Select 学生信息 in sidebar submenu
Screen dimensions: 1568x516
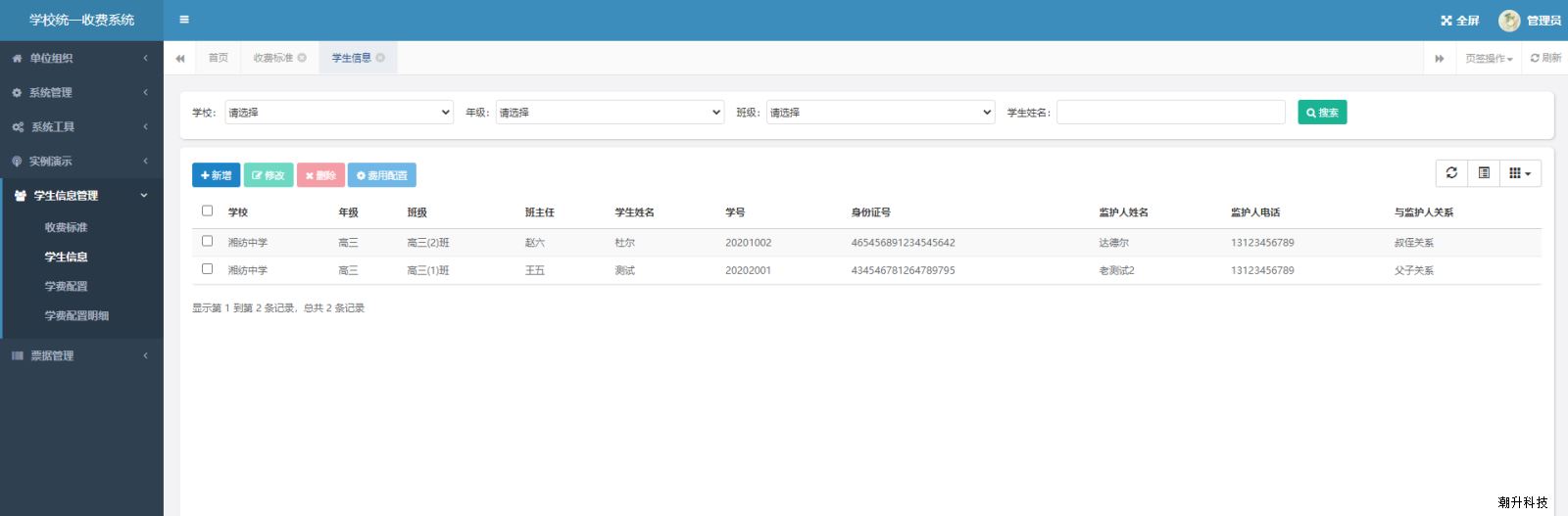(67, 257)
